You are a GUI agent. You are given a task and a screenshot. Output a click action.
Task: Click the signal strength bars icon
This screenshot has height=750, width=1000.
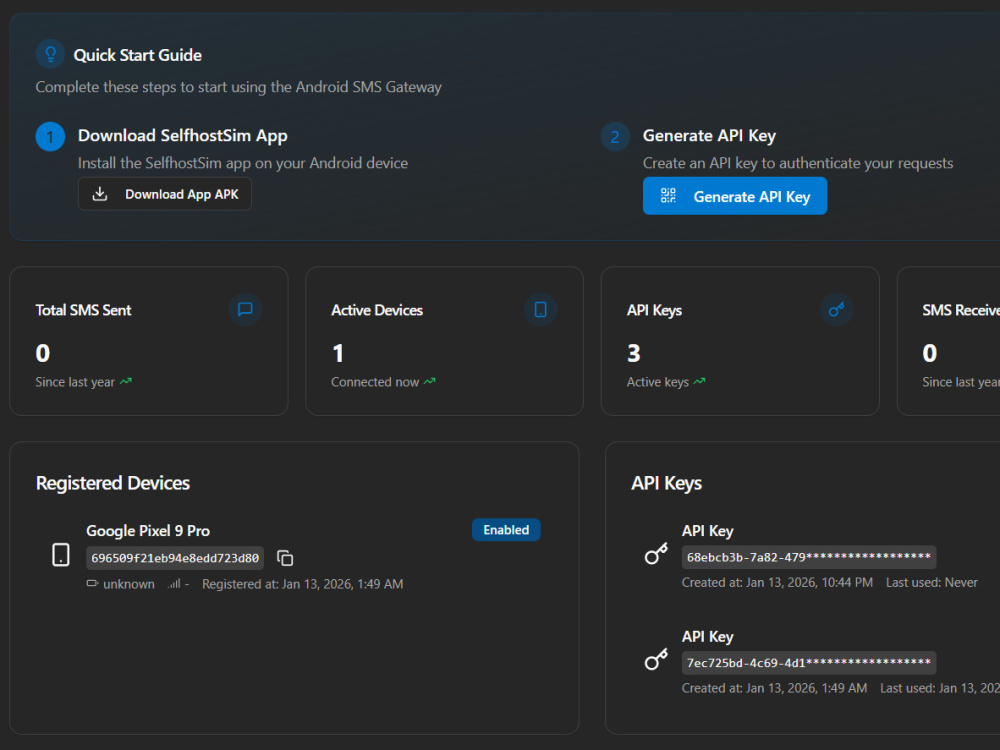(x=174, y=584)
